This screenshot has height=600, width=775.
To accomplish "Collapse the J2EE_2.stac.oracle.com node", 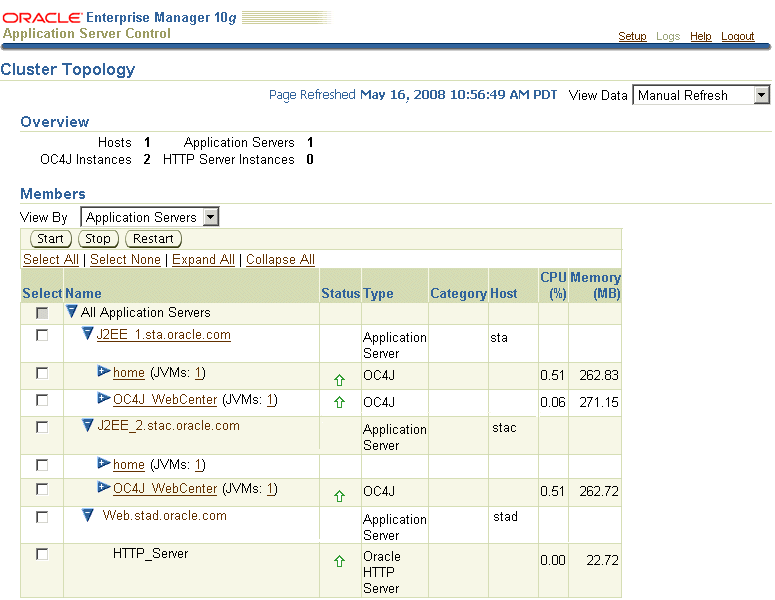I will point(87,425).
